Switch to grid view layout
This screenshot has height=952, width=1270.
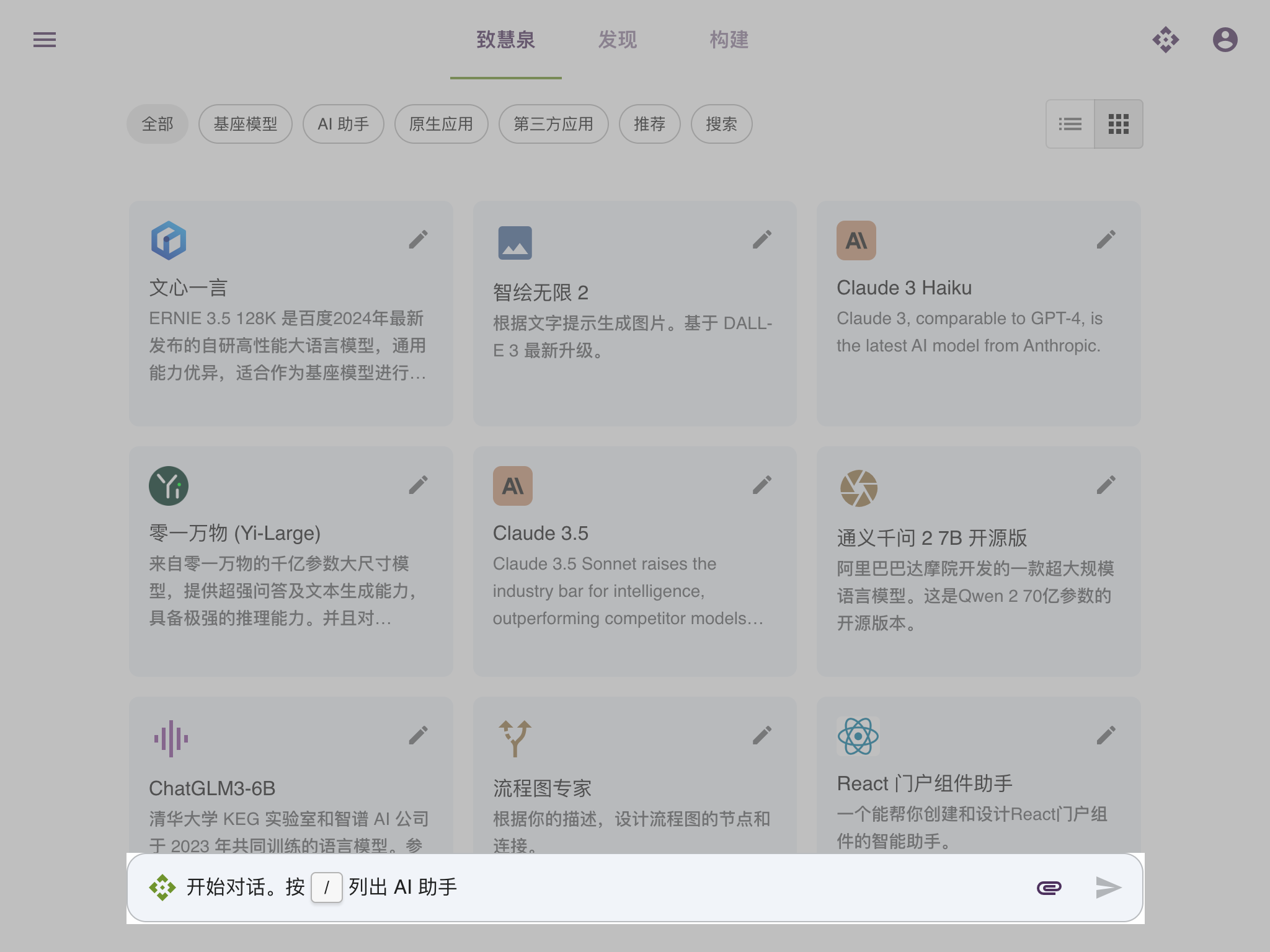pyautogui.click(x=1119, y=124)
